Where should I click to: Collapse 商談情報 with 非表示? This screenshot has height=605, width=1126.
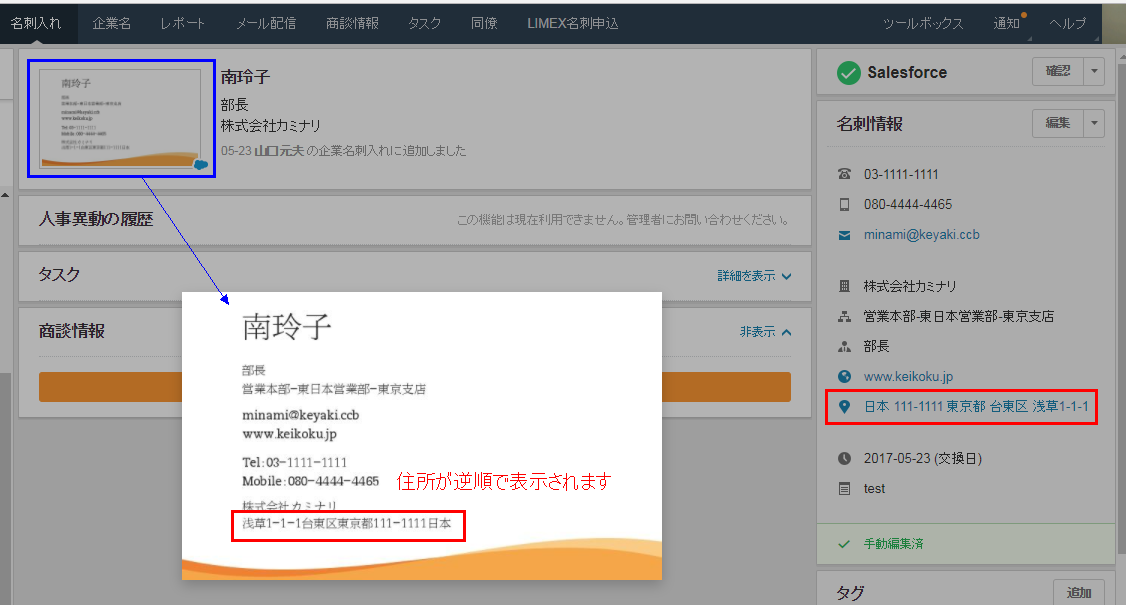pyautogui.click(x=766, y=332)
